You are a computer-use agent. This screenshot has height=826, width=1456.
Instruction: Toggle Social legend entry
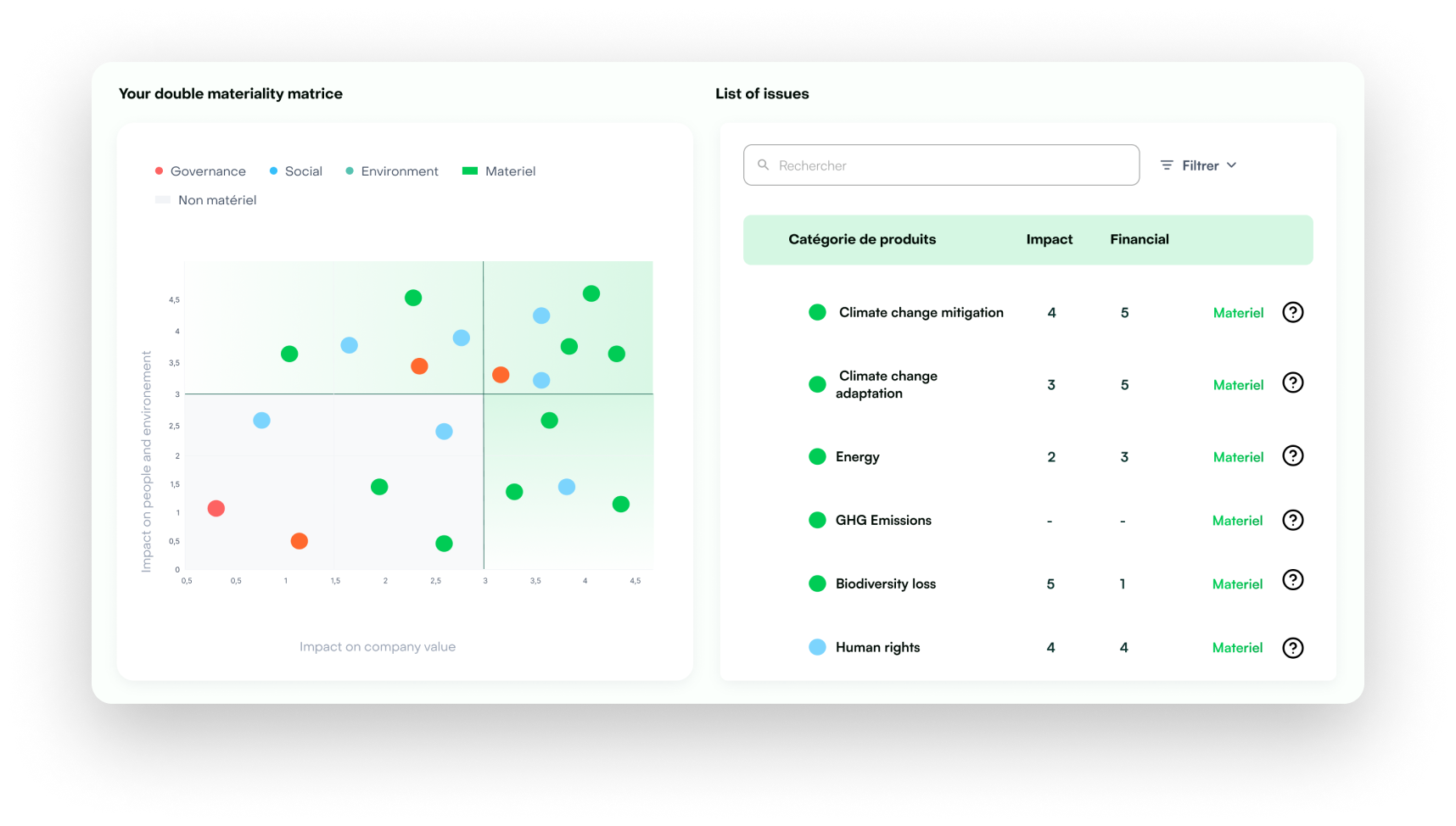(295, 171)
